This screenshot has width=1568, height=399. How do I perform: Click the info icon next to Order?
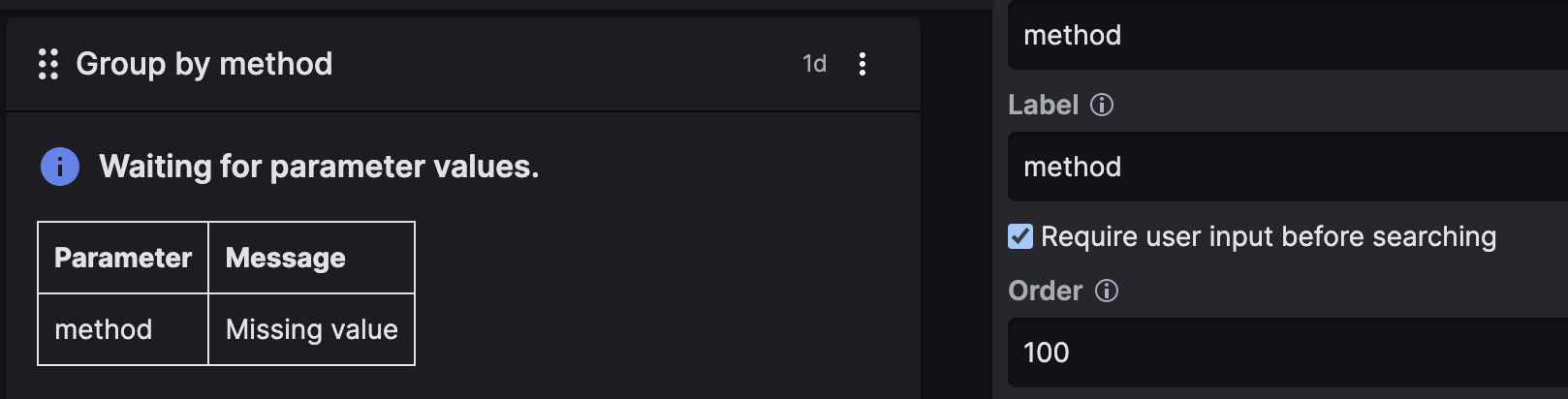(1107, 291)
